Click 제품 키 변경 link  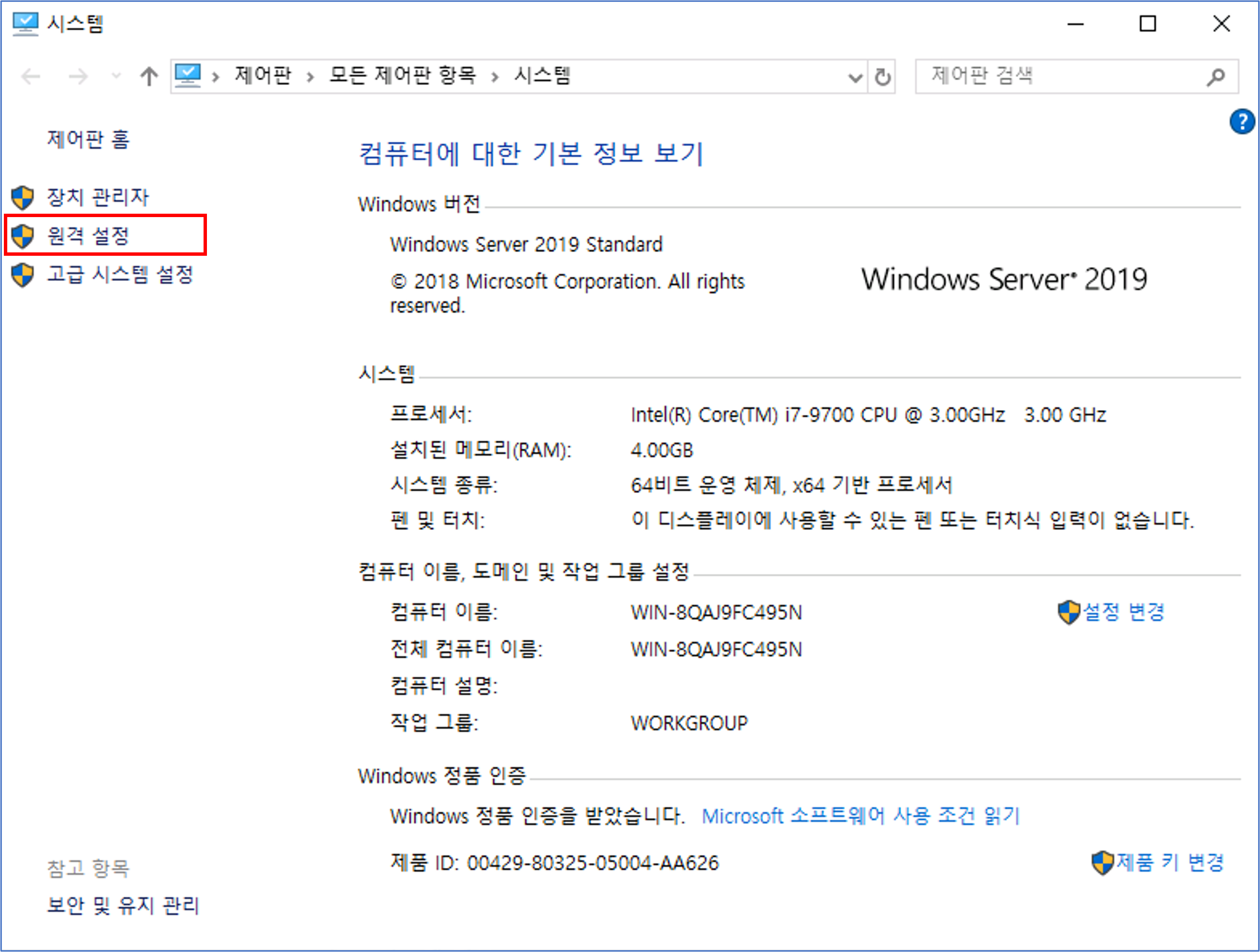[1169, 863]
